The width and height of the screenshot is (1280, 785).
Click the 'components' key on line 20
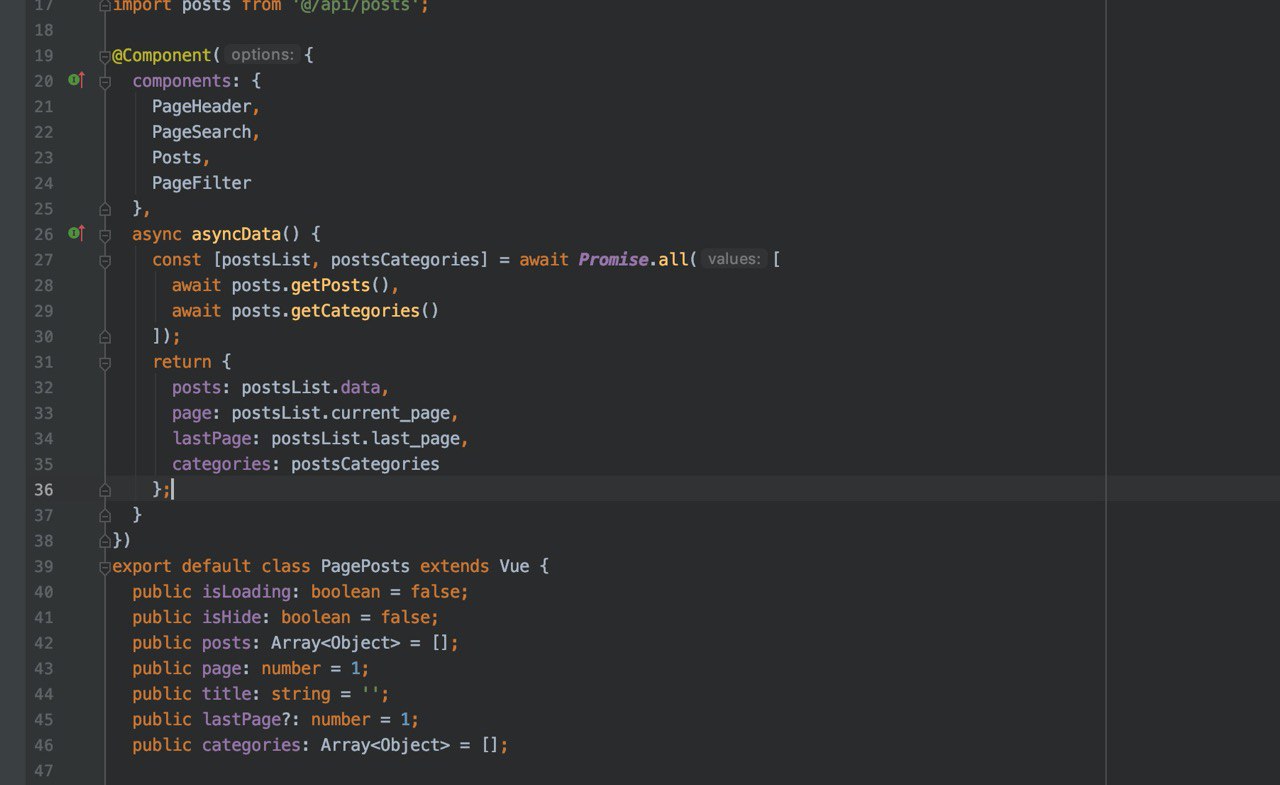pos(182,80)
